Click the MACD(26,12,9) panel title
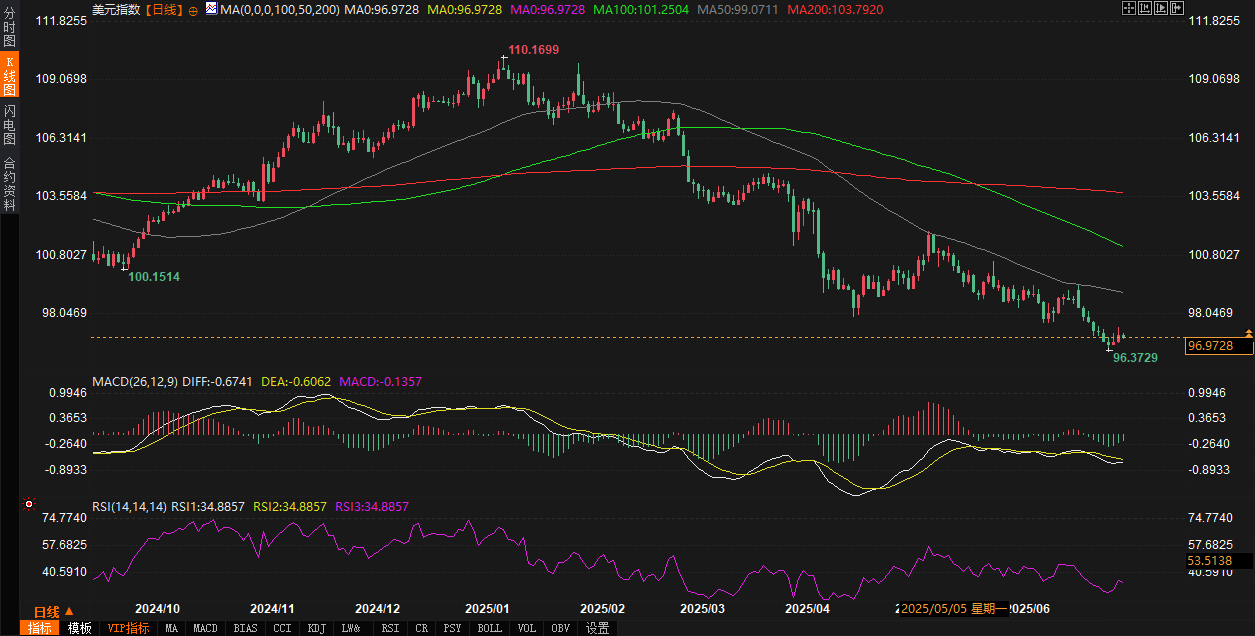Viewport: 1255px width, 636px height. pyautogui.click(x=135, y=381)
